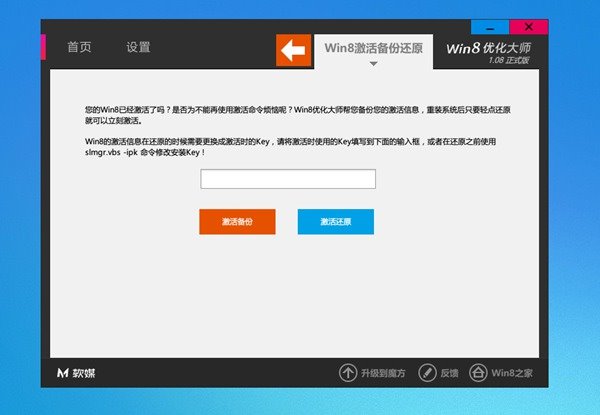
Task: Open the 升级到魔方 link text
Action: click(x=383, y=373)
